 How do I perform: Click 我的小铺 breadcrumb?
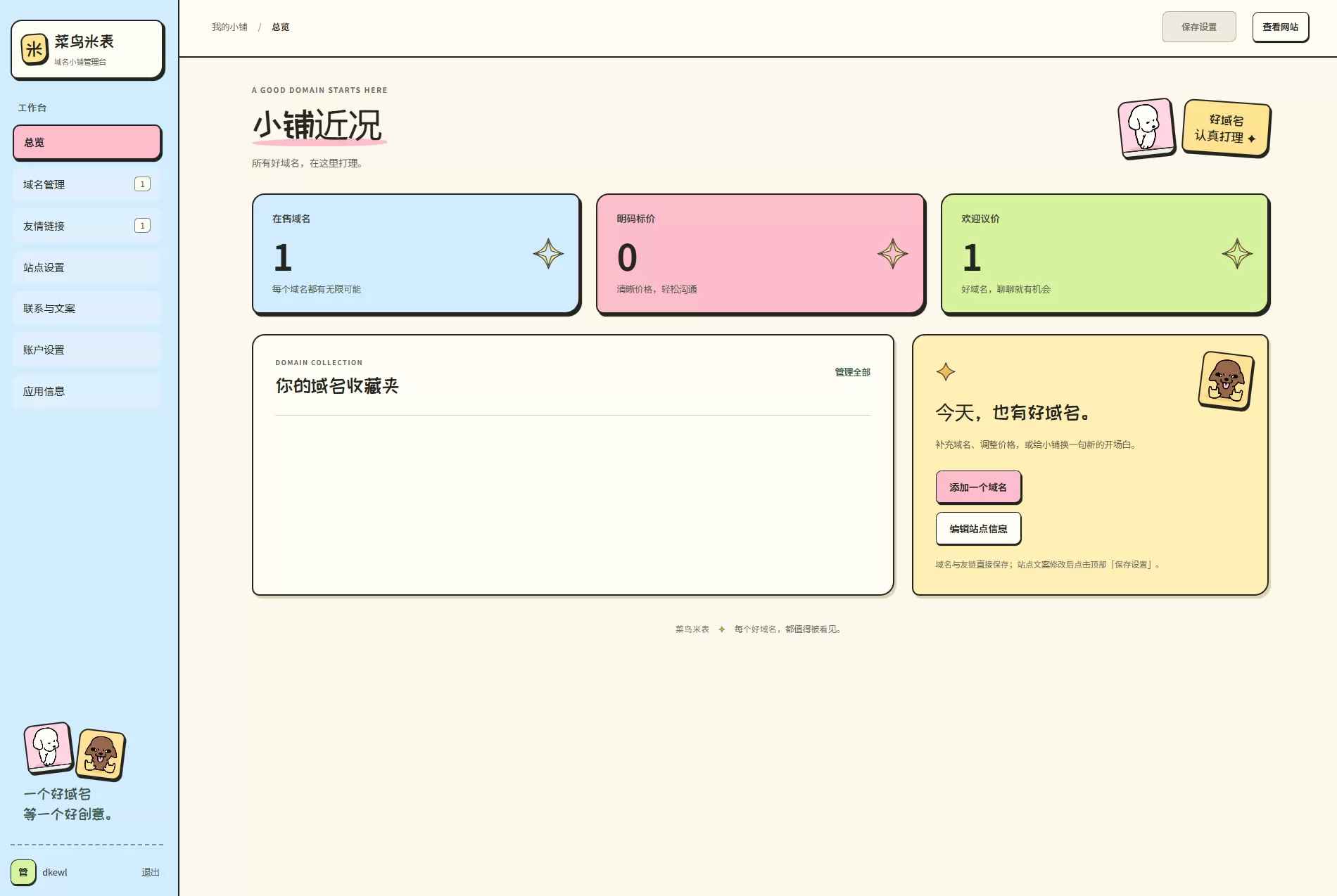tap(229, 27)
